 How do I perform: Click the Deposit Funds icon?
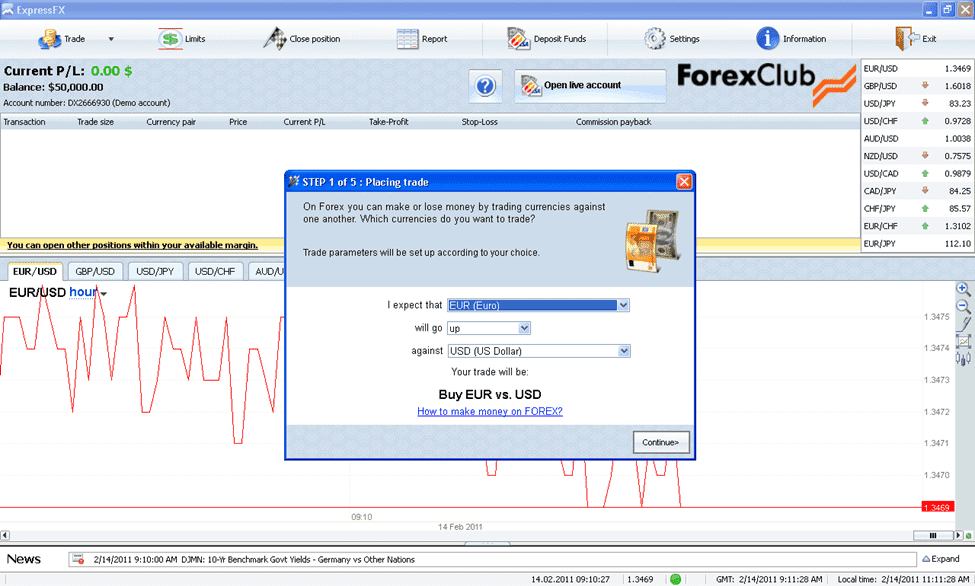518,39
